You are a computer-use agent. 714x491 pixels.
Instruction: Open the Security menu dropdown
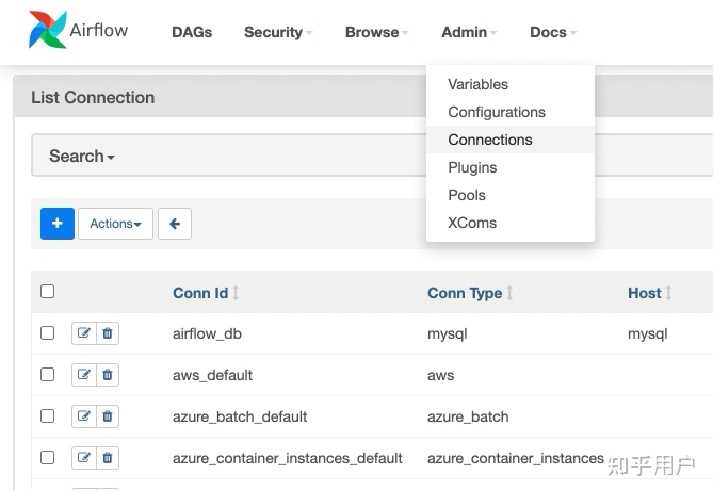click(277, 32)
